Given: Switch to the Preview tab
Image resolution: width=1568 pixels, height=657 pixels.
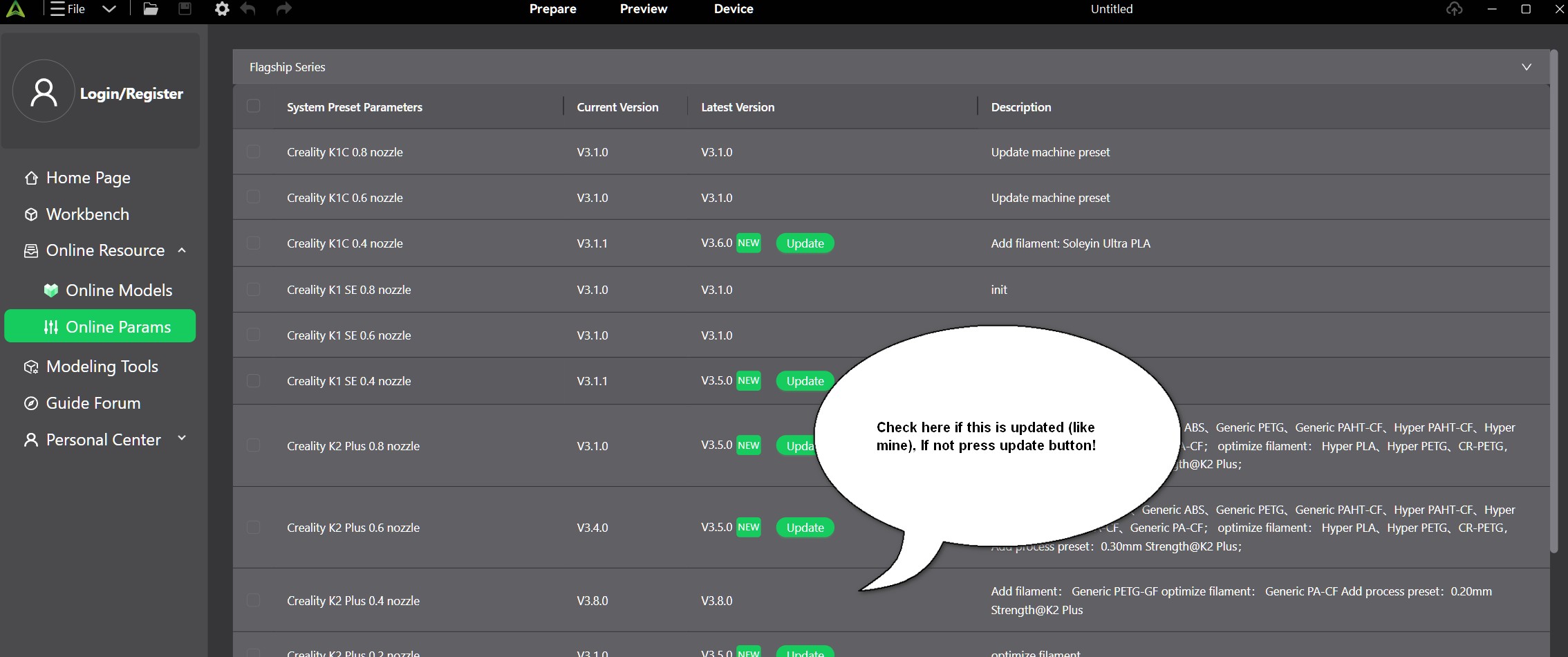Looking at the screenshot, I should 643,9.
